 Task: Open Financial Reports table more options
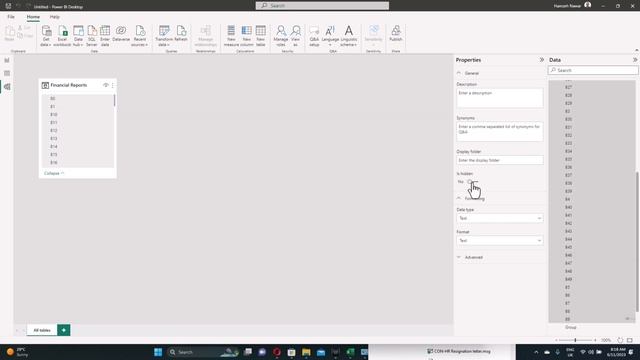[113, 85]
